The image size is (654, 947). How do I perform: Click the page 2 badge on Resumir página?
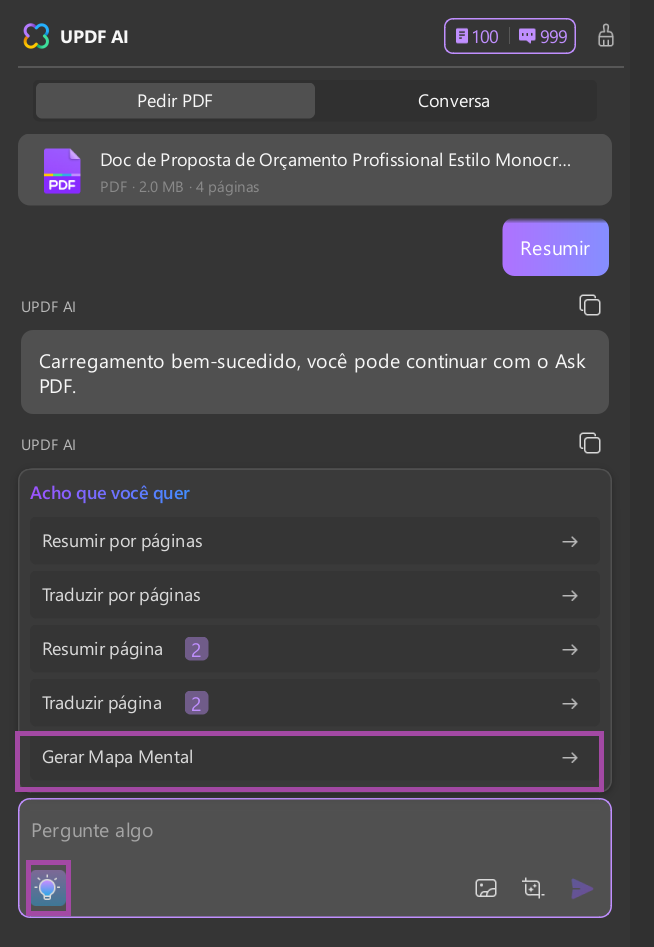pyautogui.click(x=196, y=649)
